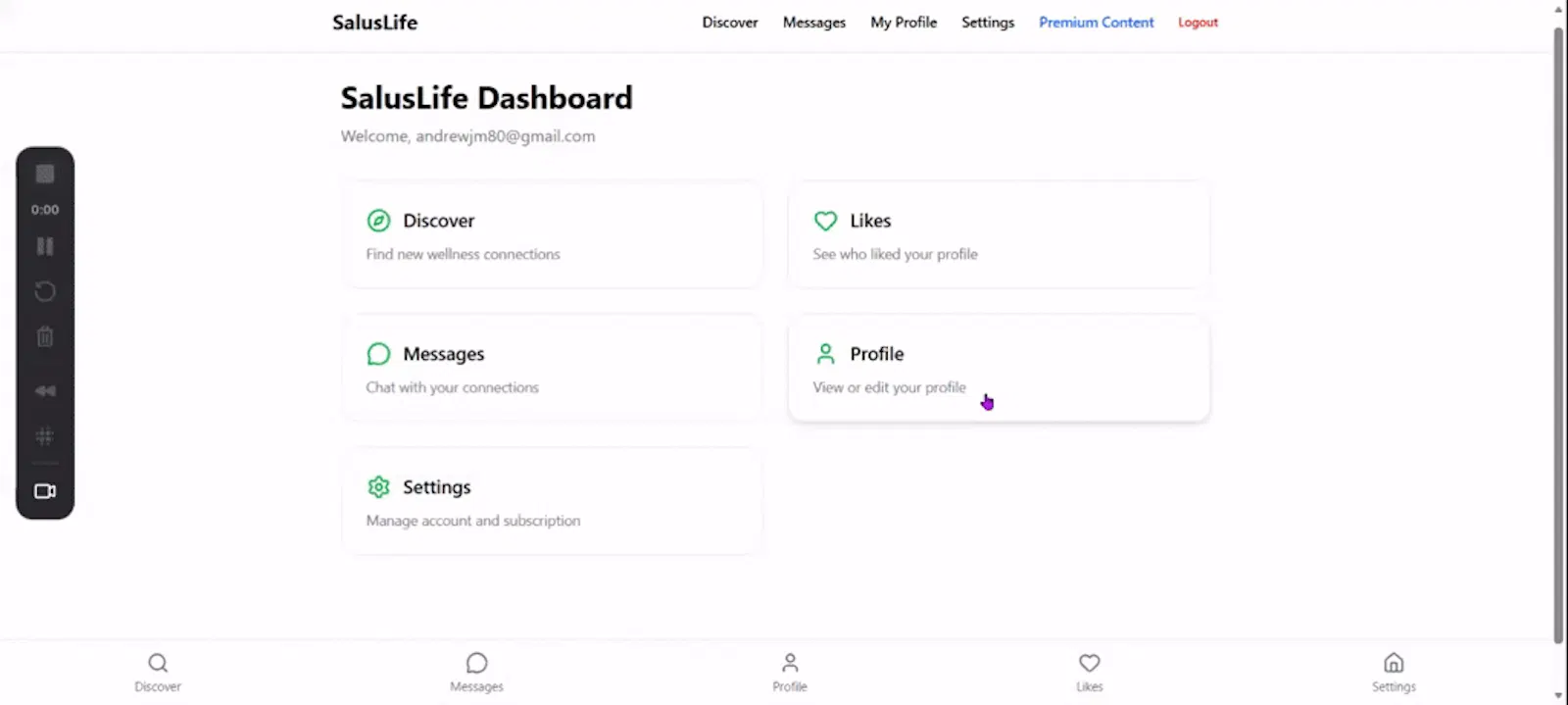The height and width of the screenshot is (705, 1568).
Task: Toggle the camera icon in recorder widget
Action: coord(45,491)
